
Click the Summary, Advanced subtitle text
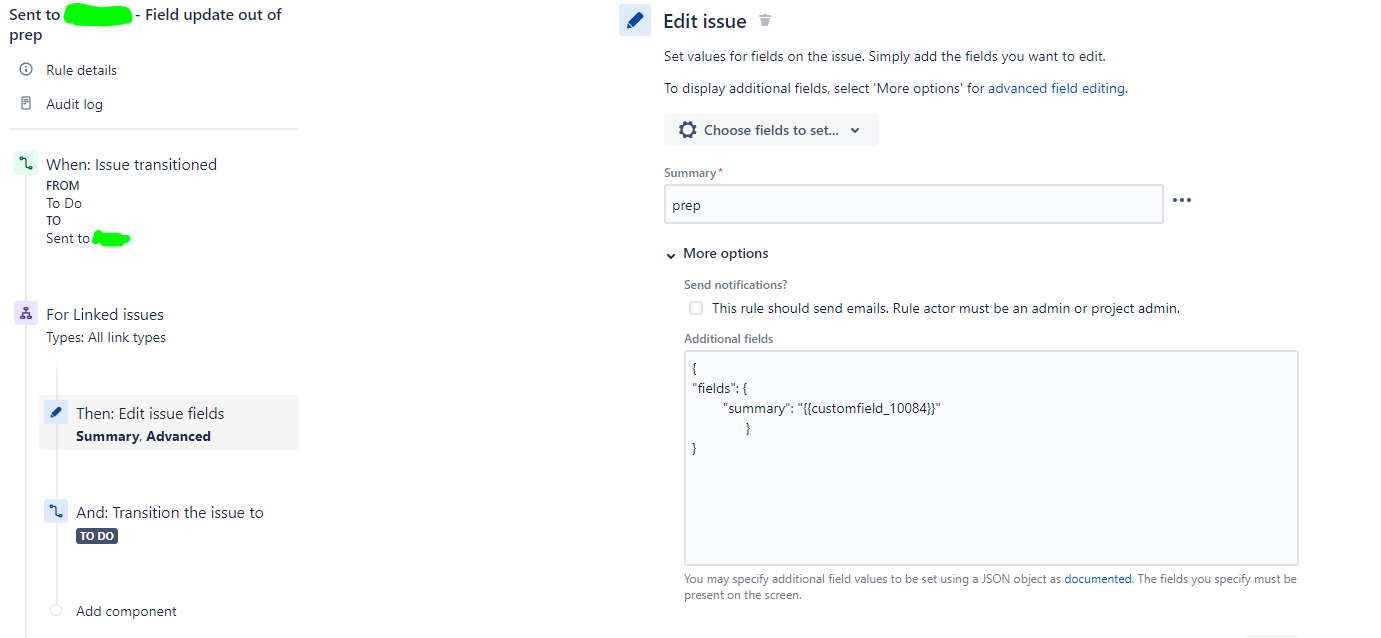click(x=143, y=436)
